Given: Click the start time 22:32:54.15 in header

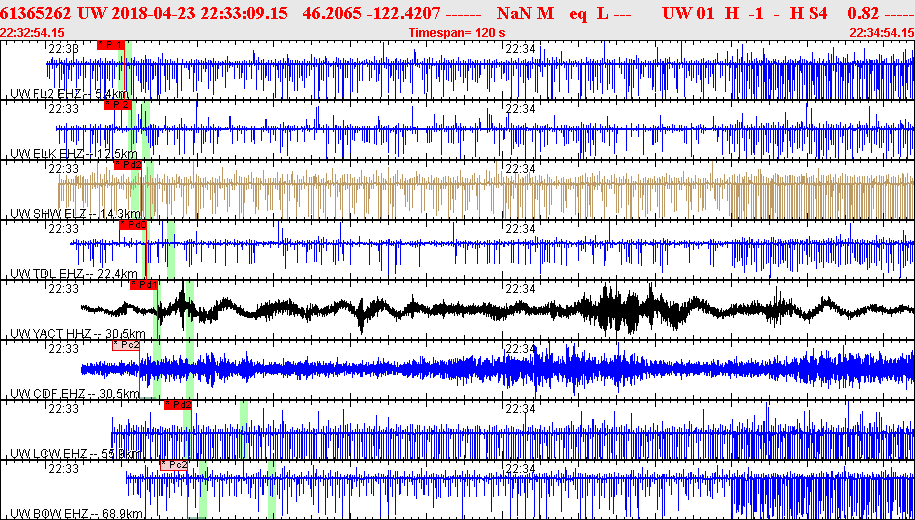Looking at the screenshot, I should pyautogui.click(x=33, y=33).
